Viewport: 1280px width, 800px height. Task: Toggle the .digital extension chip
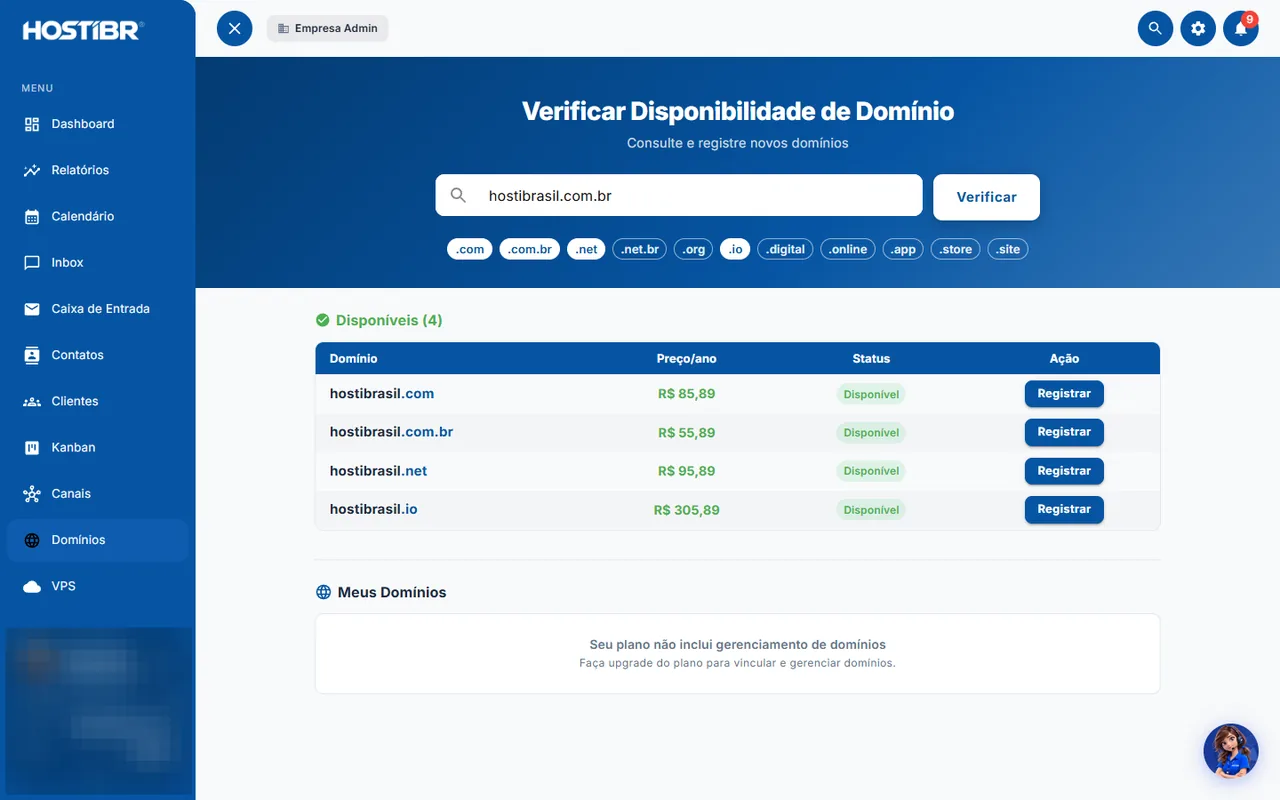[x=785, y=249]
